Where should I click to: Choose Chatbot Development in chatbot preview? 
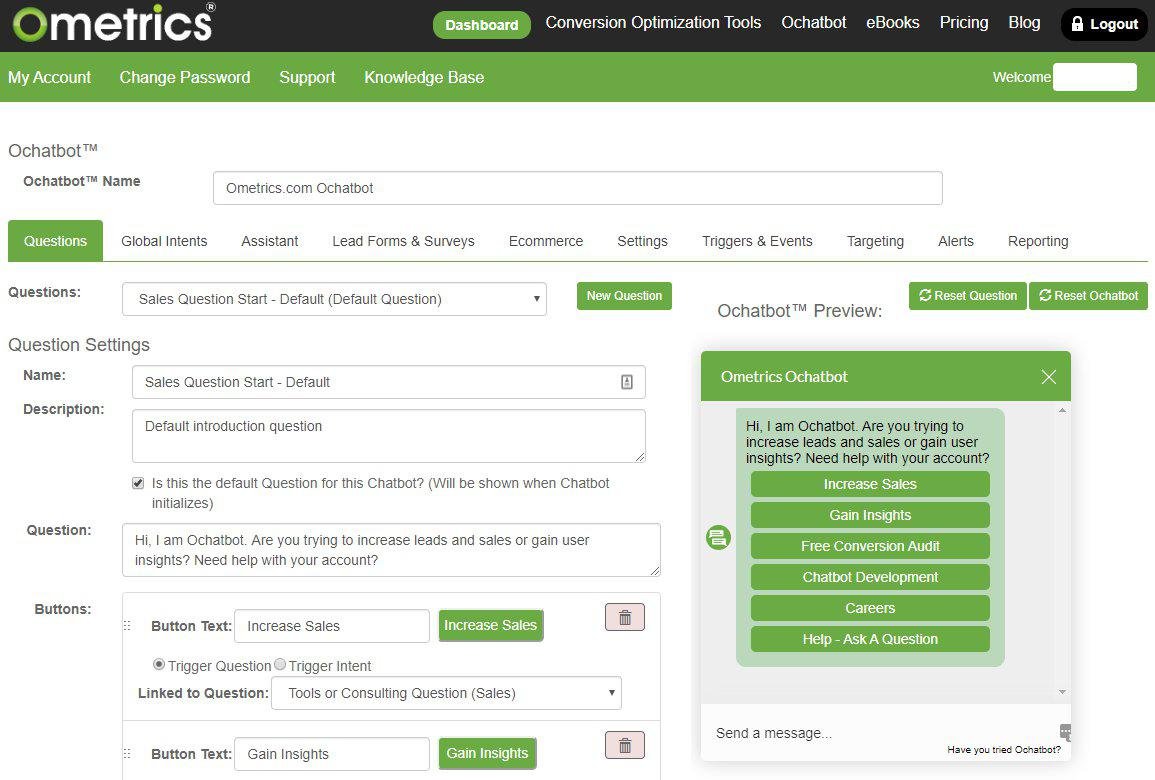(870, 577)
